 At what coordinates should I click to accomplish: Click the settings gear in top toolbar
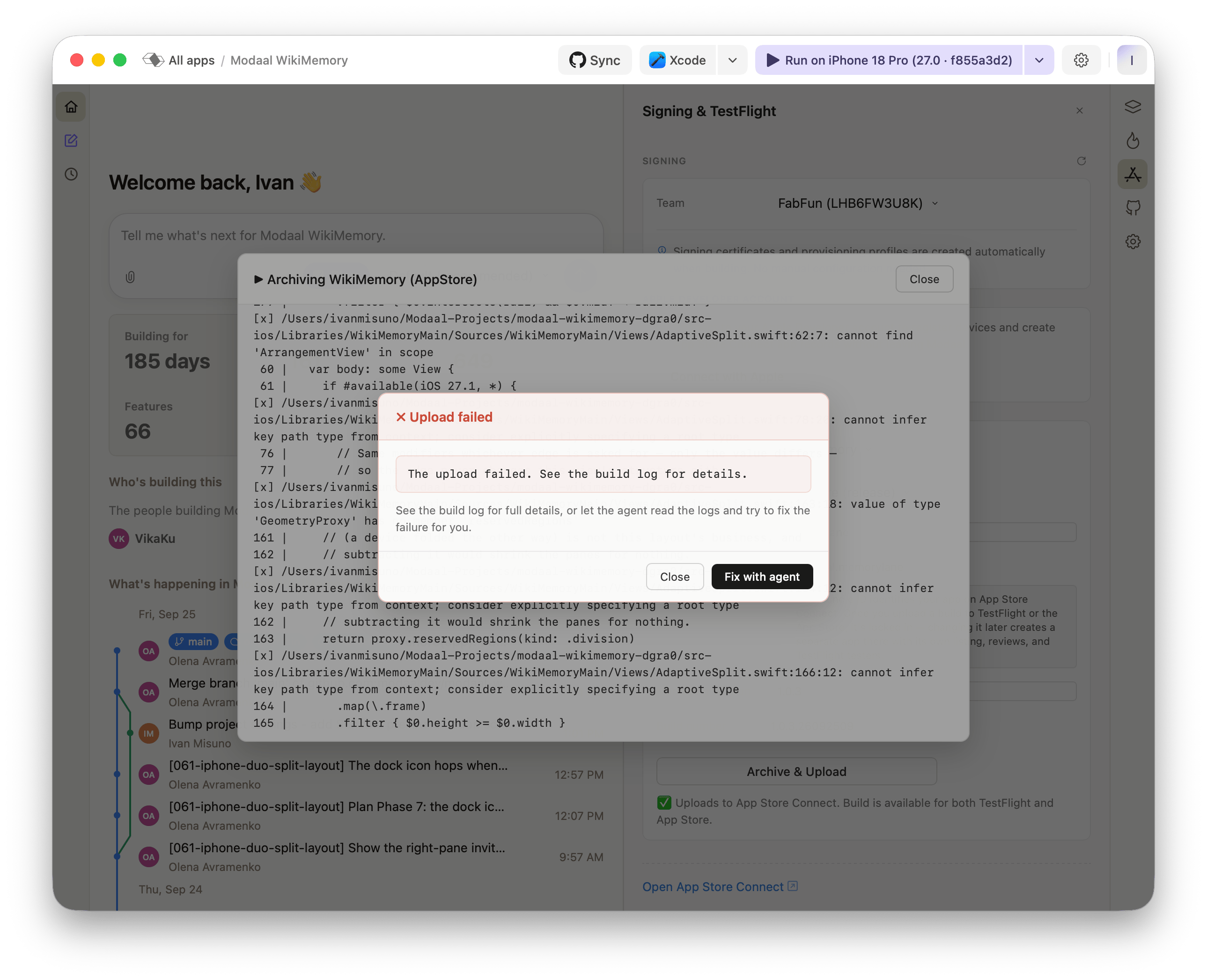tap(1081, 60)
